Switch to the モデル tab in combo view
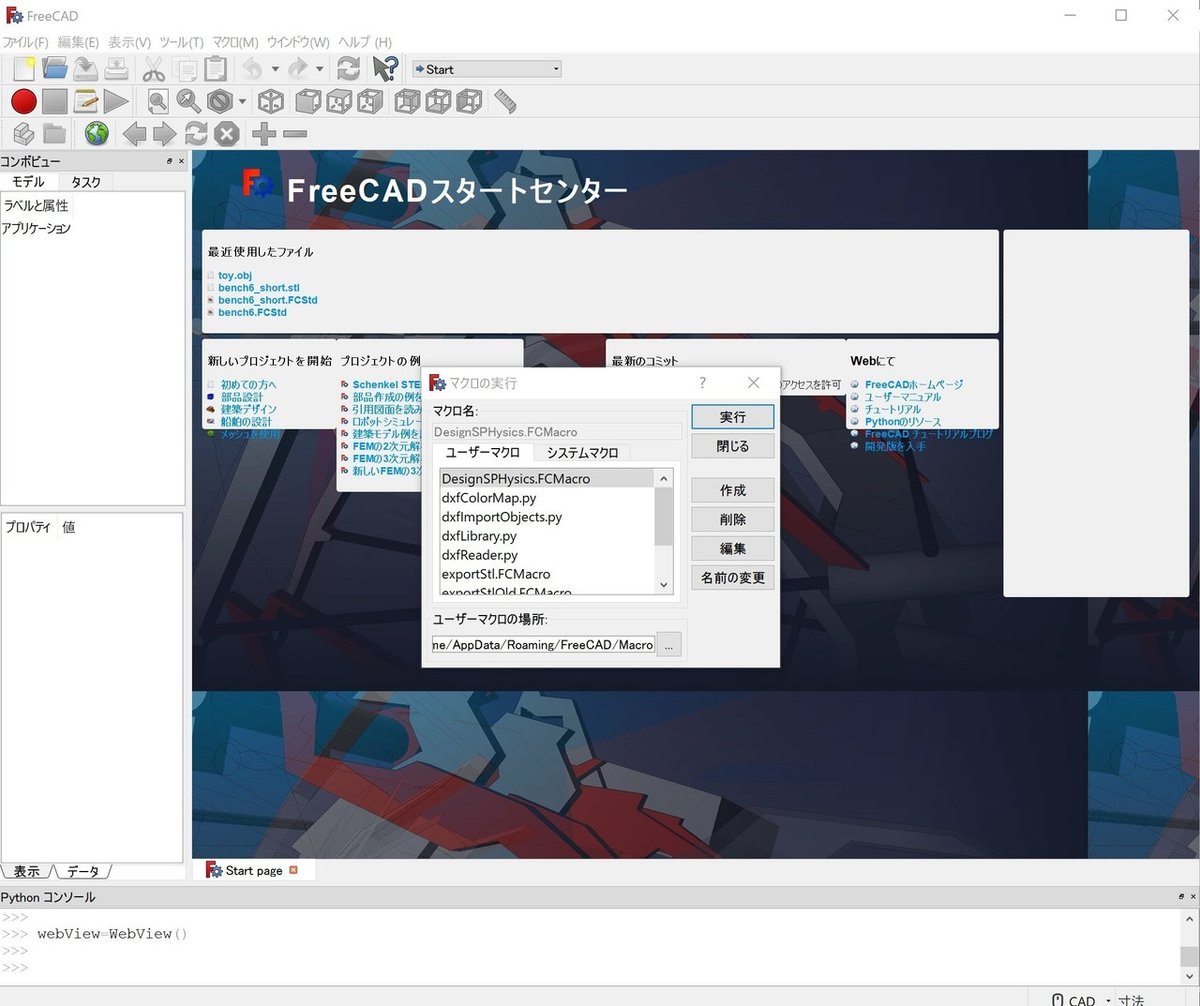The width and height of the screenshot is (1200, 1006). [x=28, y=182]
